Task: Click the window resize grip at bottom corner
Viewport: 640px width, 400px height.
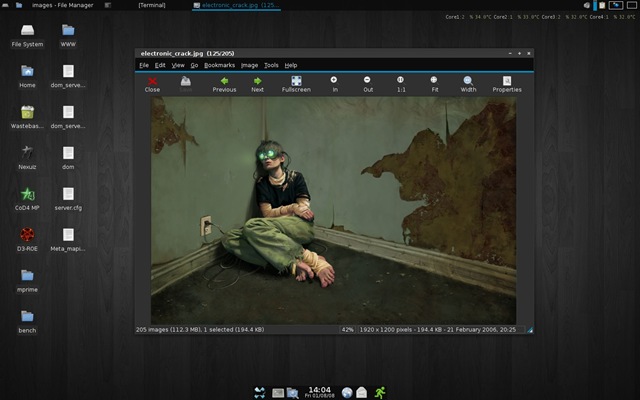Action: click(x=530, y=330)
